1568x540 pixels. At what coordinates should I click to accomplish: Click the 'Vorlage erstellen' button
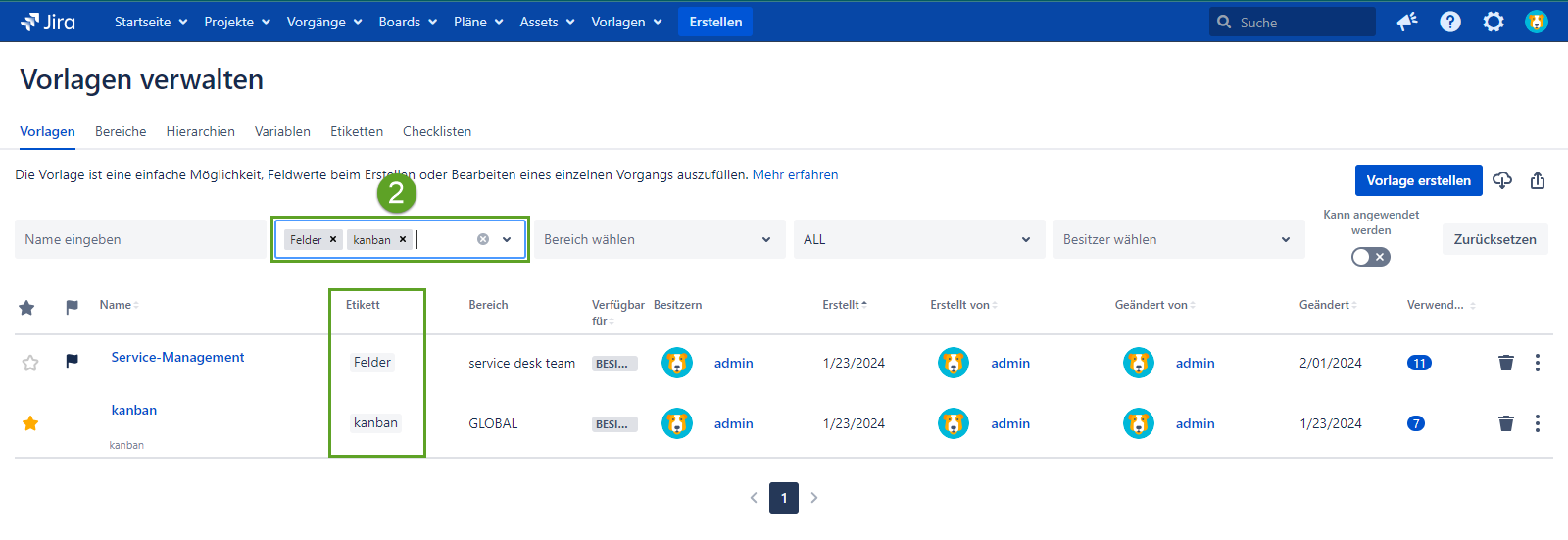[1418, 180]
